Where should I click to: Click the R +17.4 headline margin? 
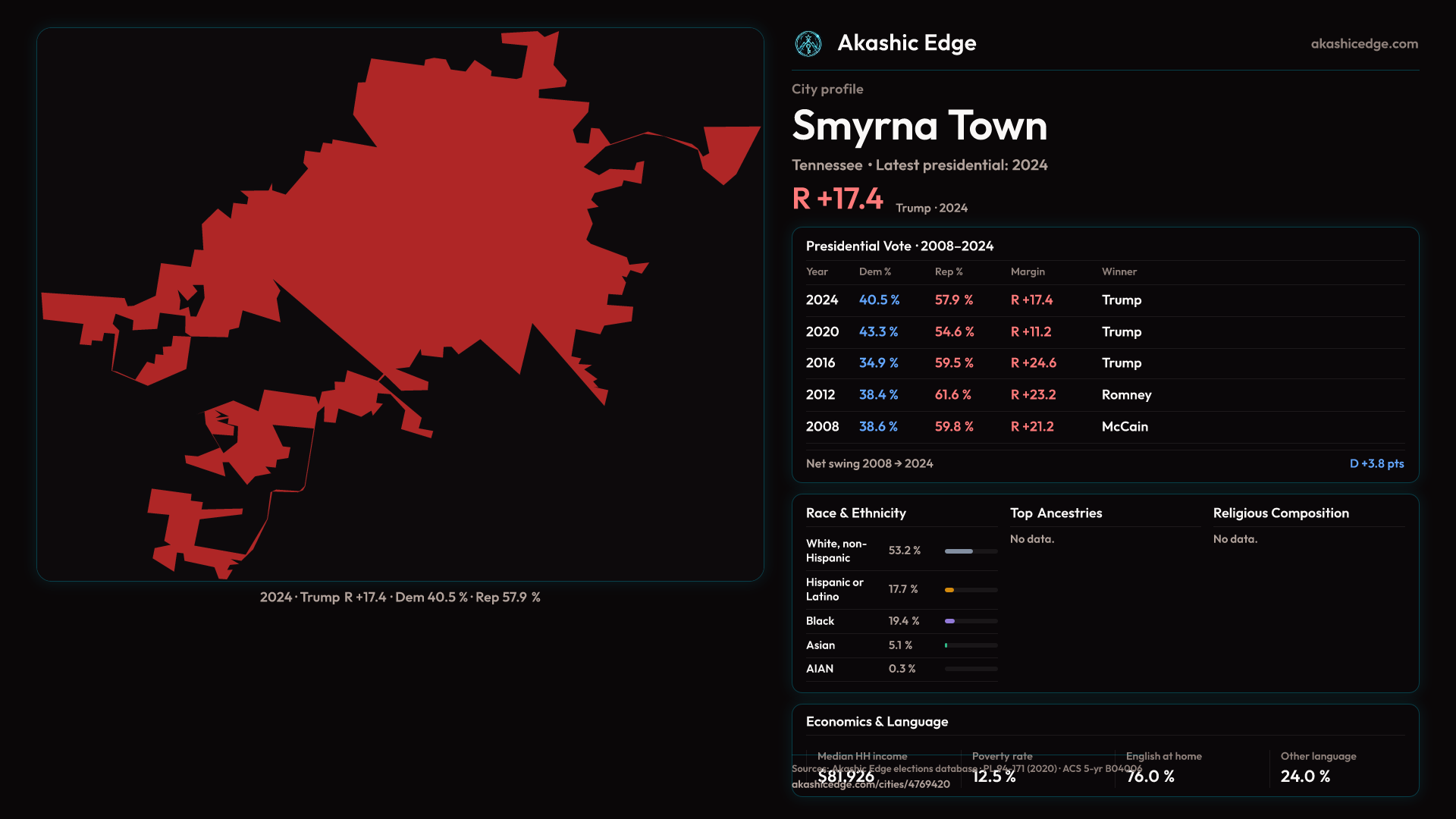click(837, 199)
